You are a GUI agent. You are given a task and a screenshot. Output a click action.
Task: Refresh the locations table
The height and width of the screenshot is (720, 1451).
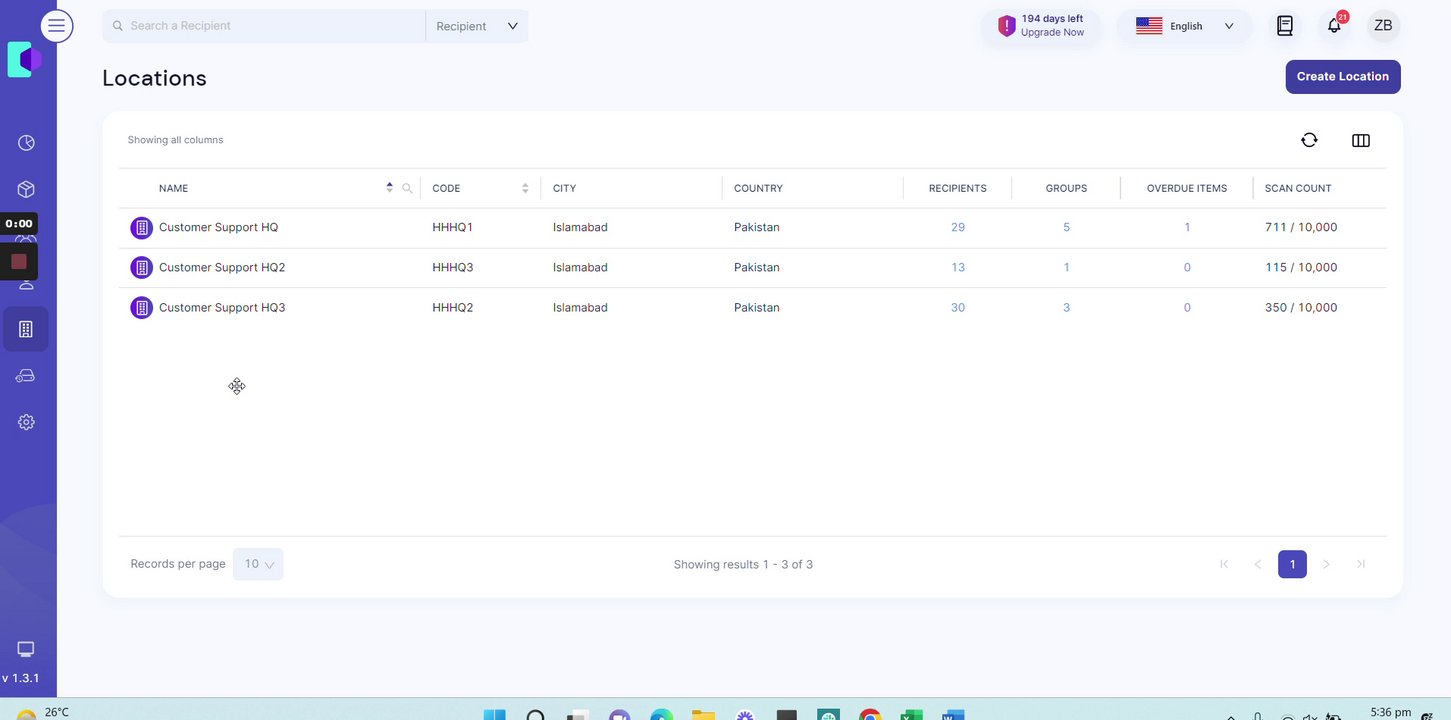click(x=1309, y=140)
